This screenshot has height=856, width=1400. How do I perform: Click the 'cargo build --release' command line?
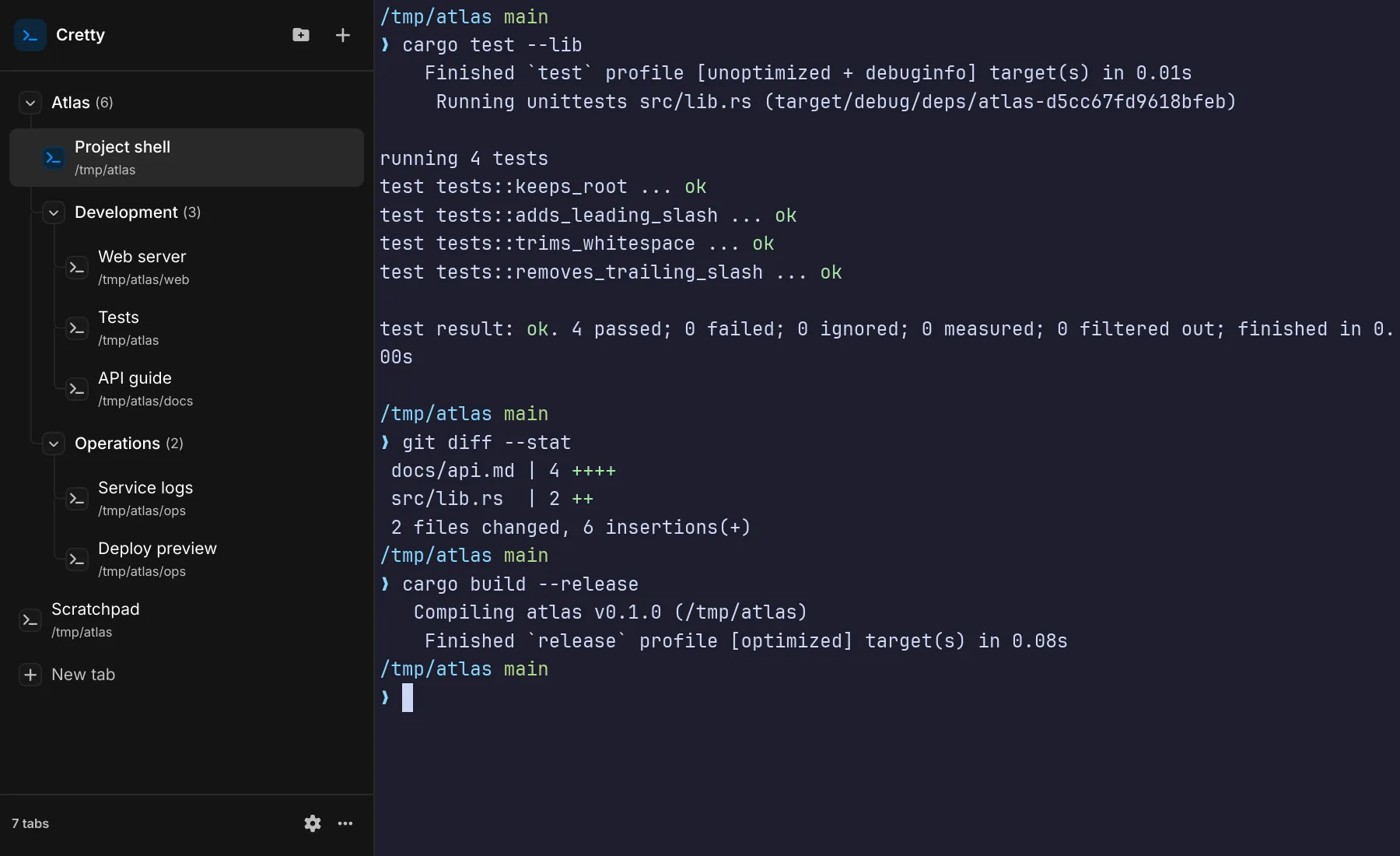click(x=520, y=584)
